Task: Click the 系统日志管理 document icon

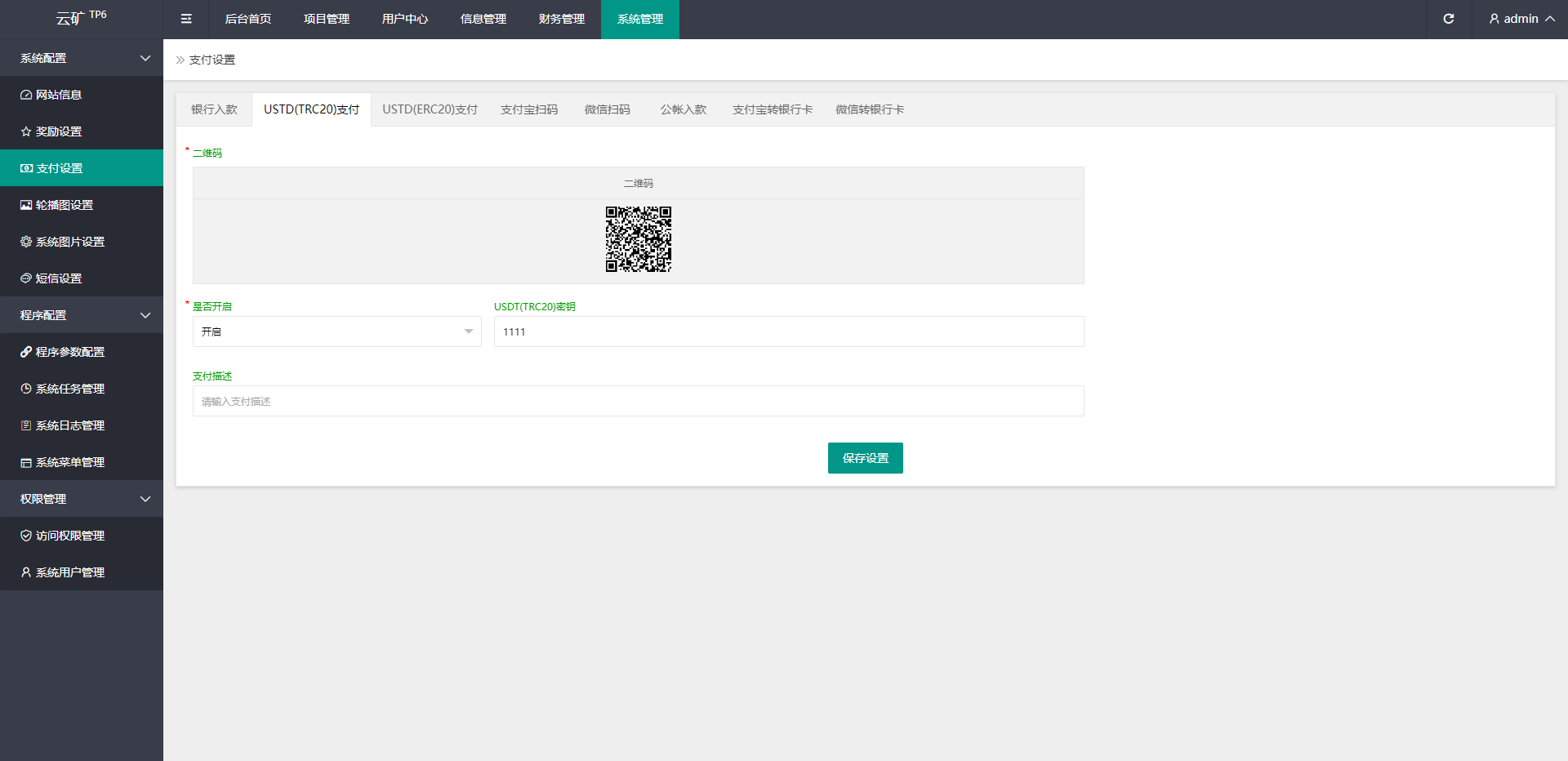Action: 26,425
